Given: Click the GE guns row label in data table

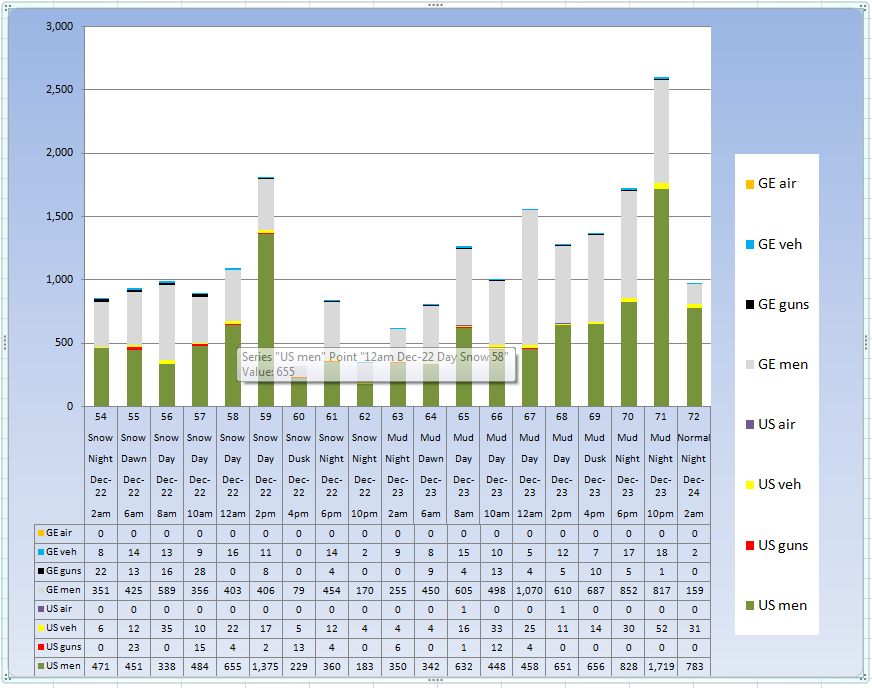Looking at the screenshot, I should 59,571.
